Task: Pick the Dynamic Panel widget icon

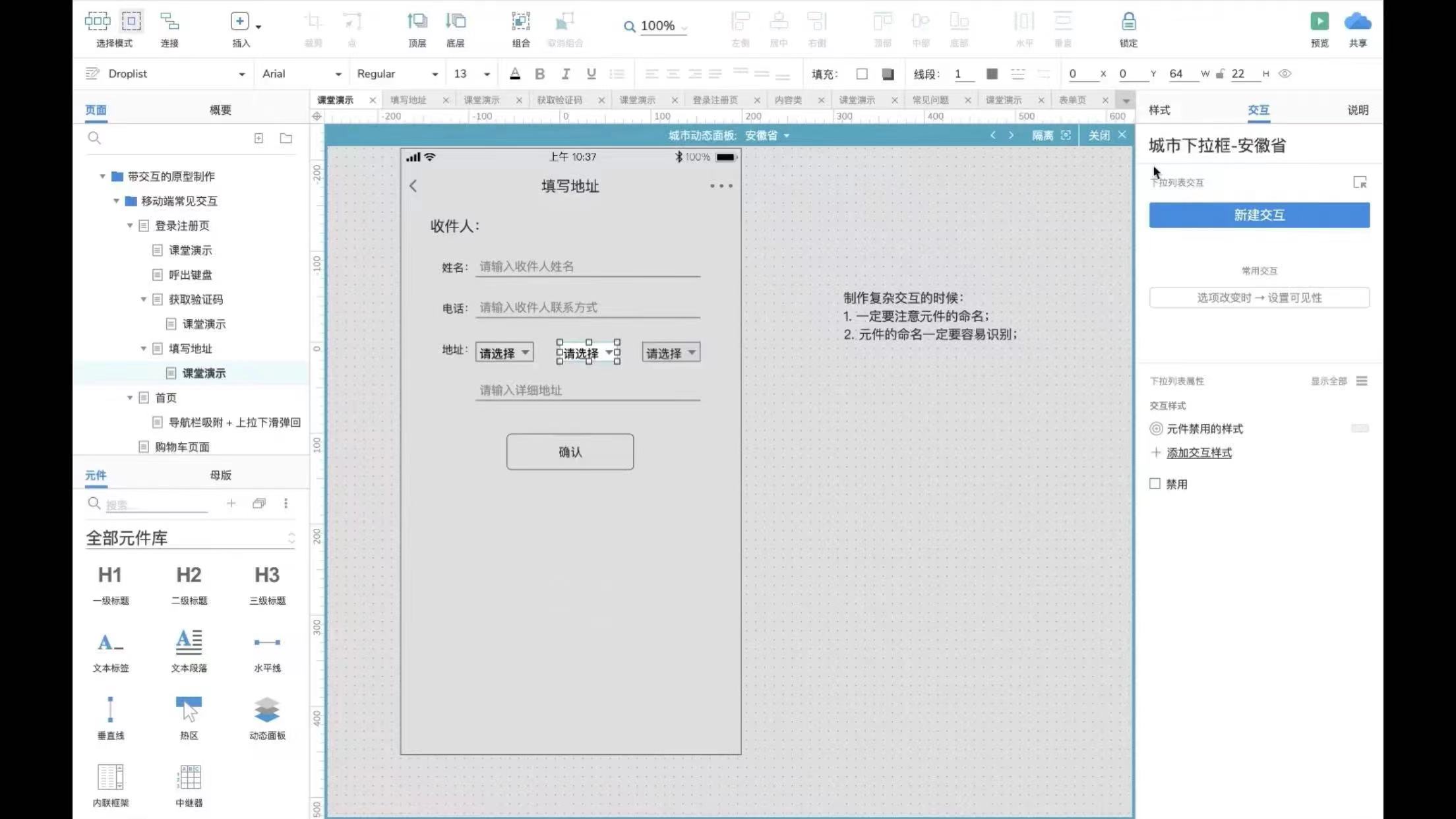Action: [x=266, y=710]
